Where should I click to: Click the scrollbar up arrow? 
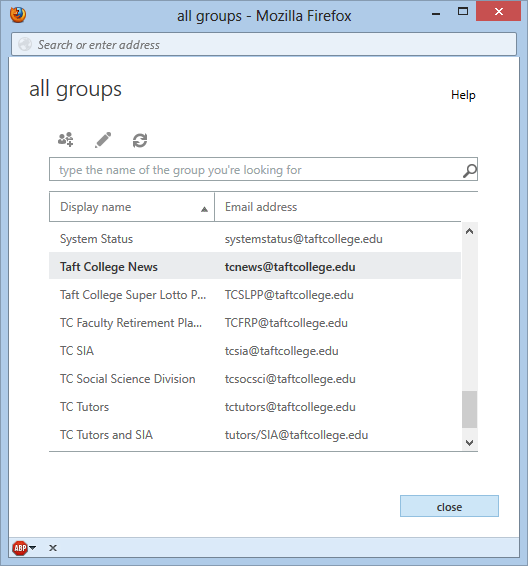[470, 231]
